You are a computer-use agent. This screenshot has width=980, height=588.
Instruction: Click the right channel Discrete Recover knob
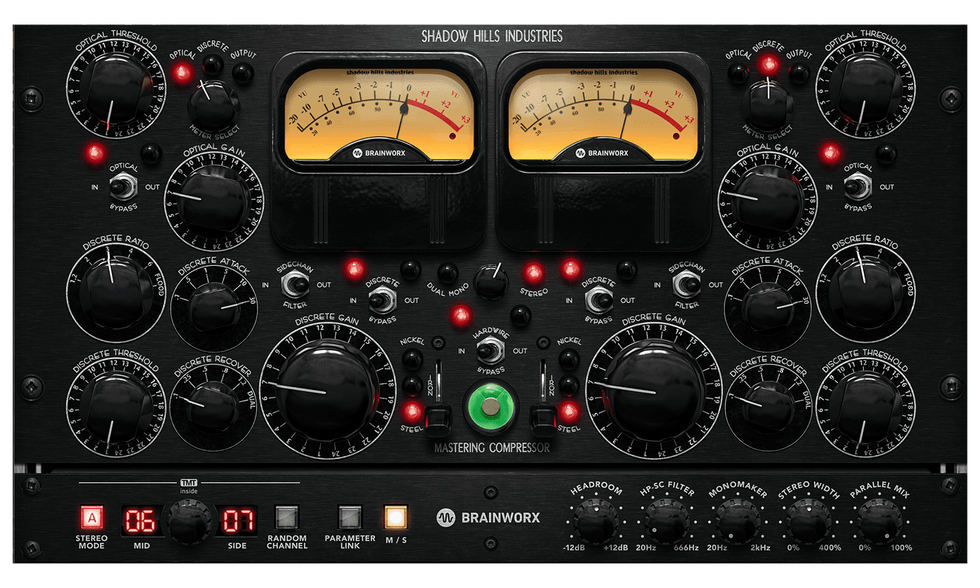768,407
